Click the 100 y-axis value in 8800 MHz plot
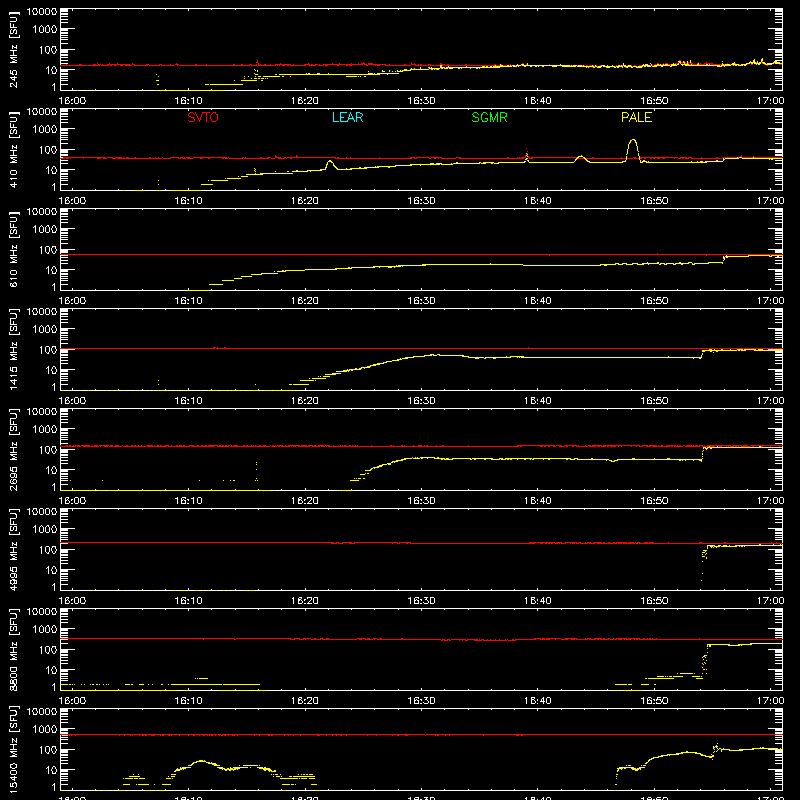Viewport: 800px width, 800px height. pos(47,650)
